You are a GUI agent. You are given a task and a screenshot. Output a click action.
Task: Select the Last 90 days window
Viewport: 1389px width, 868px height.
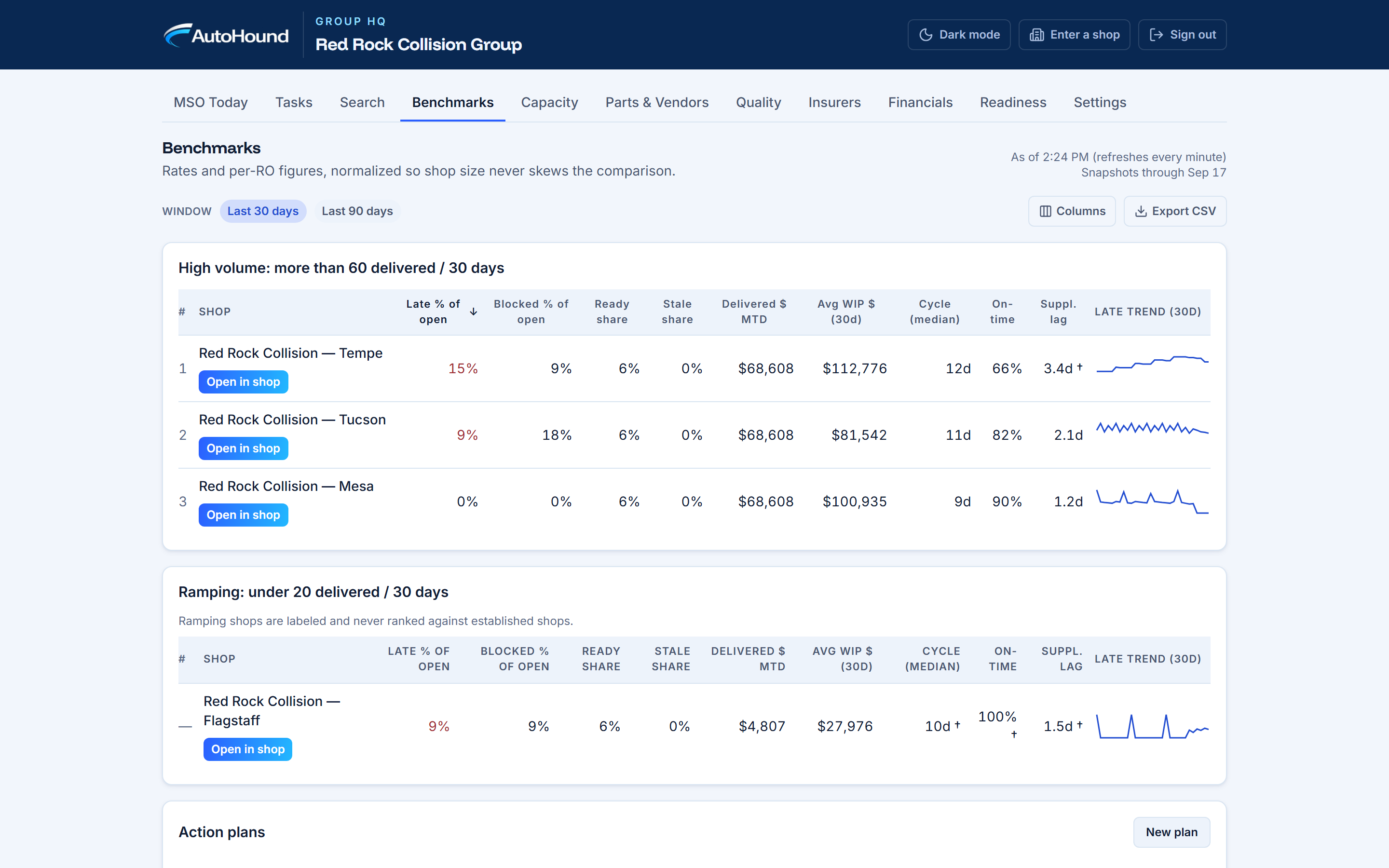click(357, 211)
